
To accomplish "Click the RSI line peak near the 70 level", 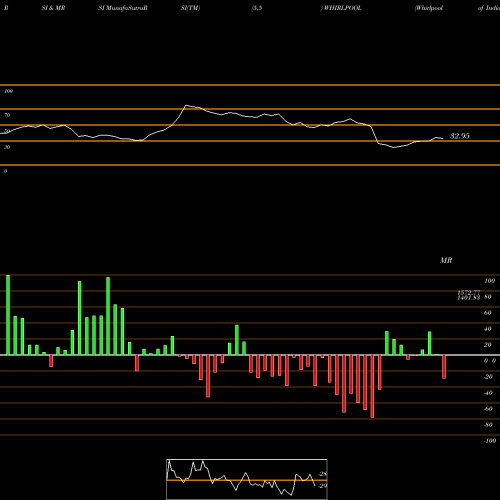I will pyautogui.click(x=186, y=105).
